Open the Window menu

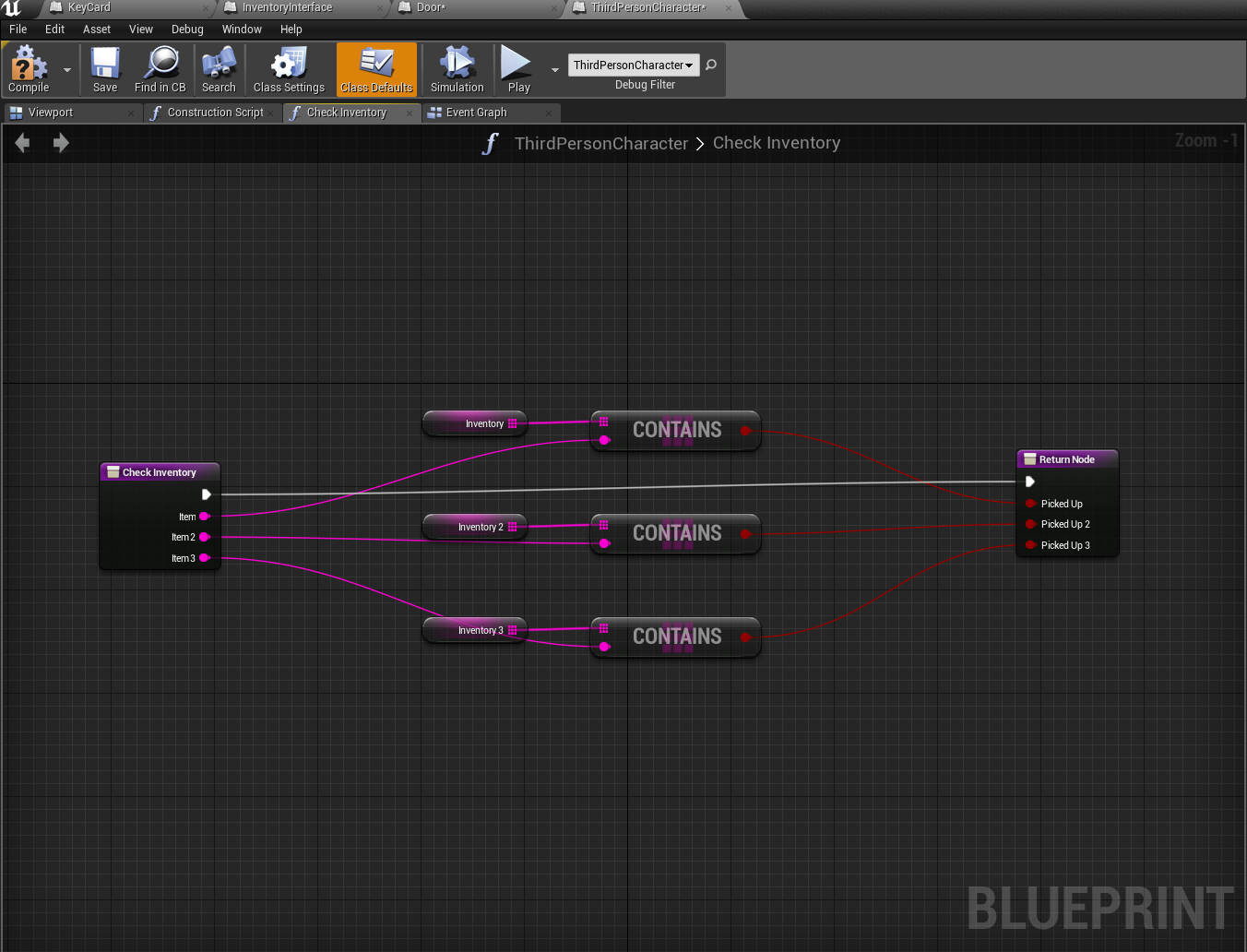click(x=242, y=30)
